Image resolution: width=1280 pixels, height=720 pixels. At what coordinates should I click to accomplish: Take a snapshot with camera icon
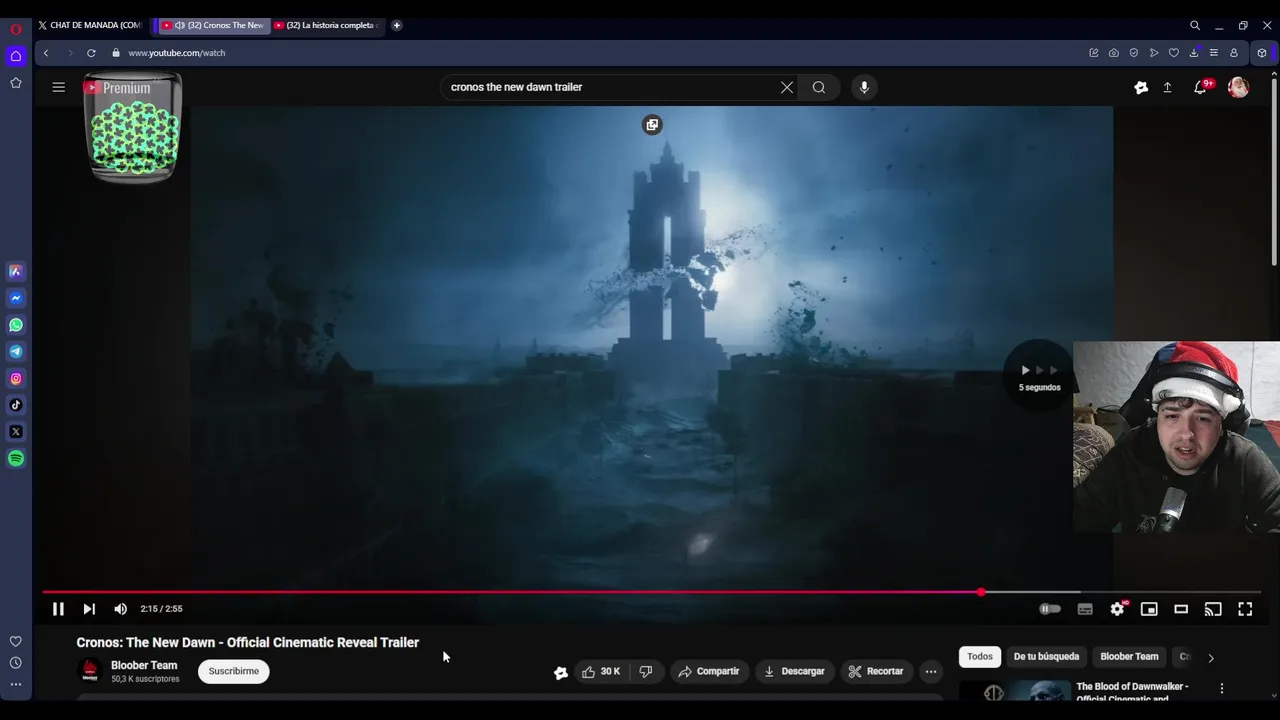[1114, 53]
